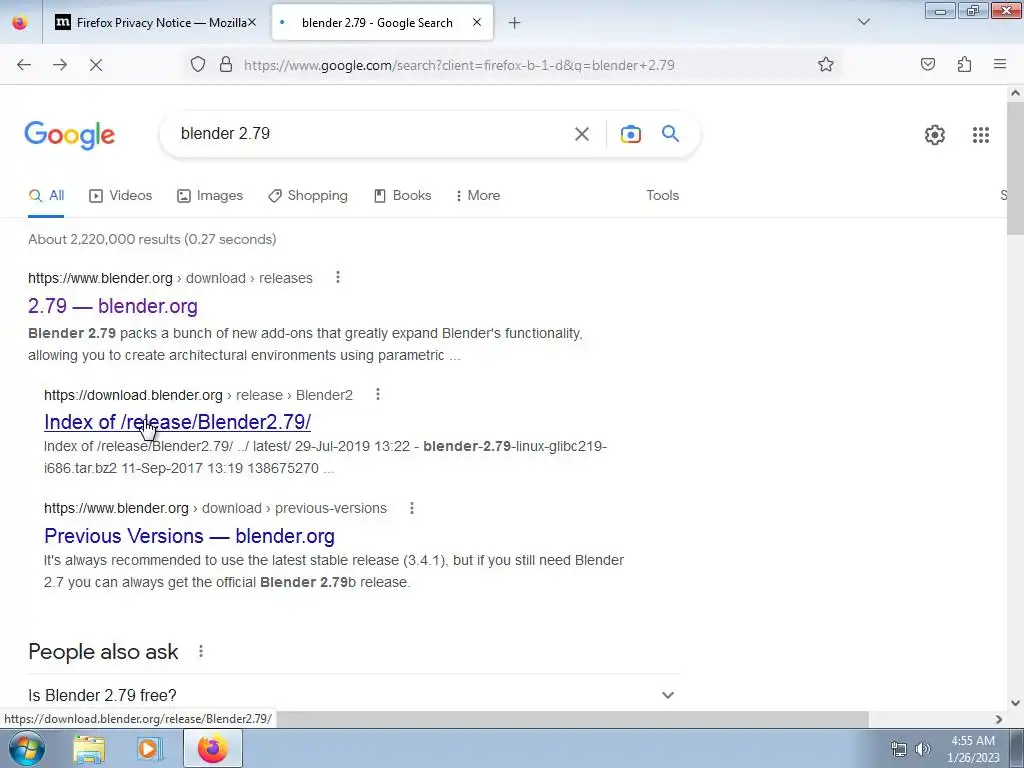Stop loading the page

click(96, 65)
